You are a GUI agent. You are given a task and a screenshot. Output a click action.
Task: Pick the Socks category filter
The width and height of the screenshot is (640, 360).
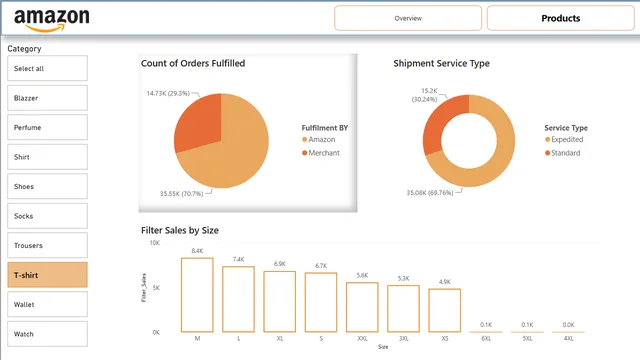point(47,216)
